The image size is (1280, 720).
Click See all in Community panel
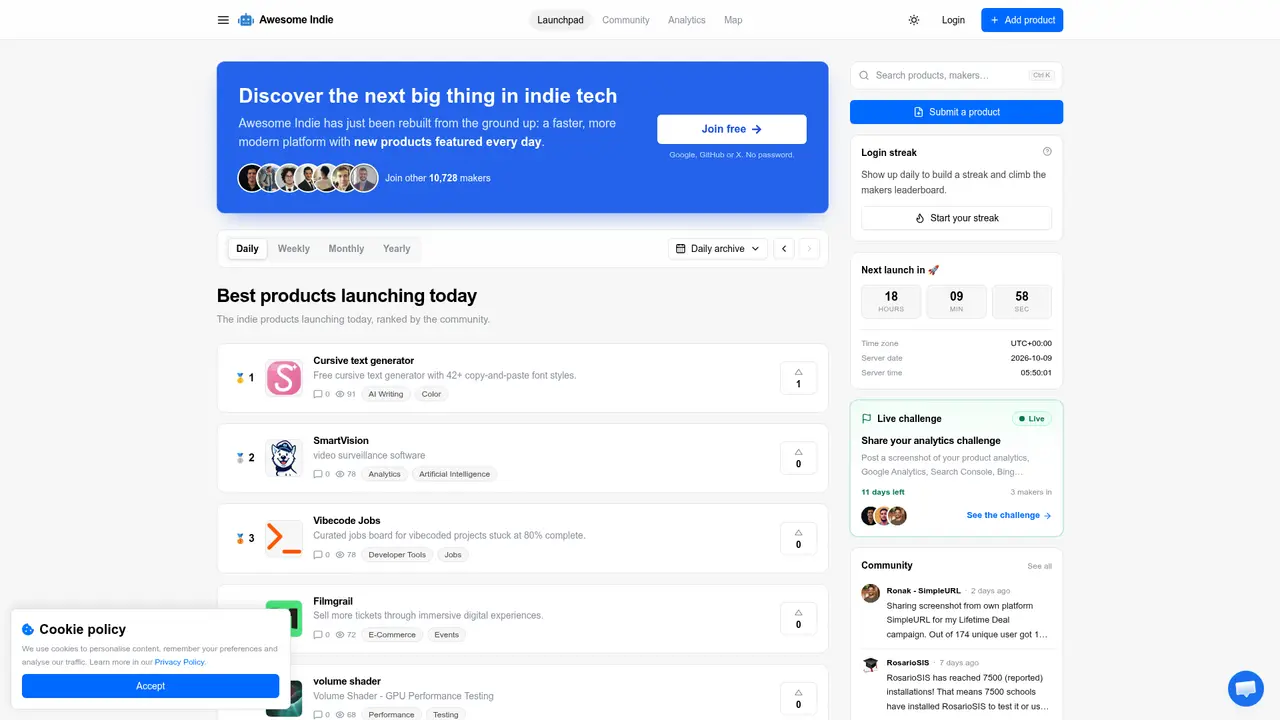pyautogui.click(x=1040, y=566)
